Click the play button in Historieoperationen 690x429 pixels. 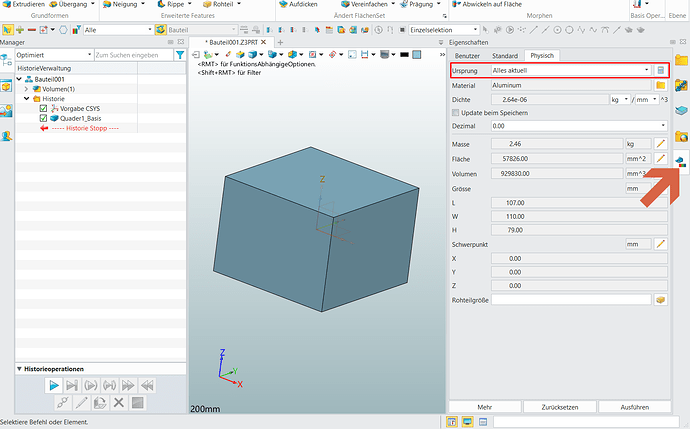click(x=53, y=385)
